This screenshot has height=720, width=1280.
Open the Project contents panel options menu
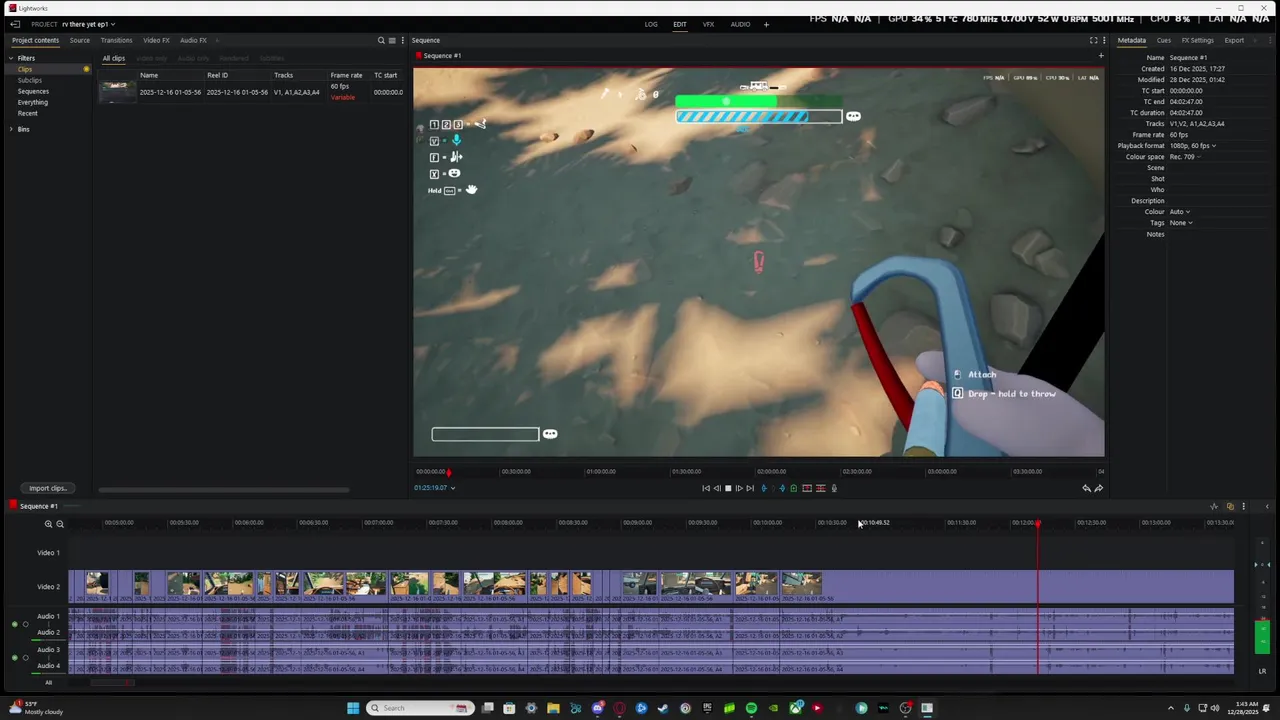(402, 40)
